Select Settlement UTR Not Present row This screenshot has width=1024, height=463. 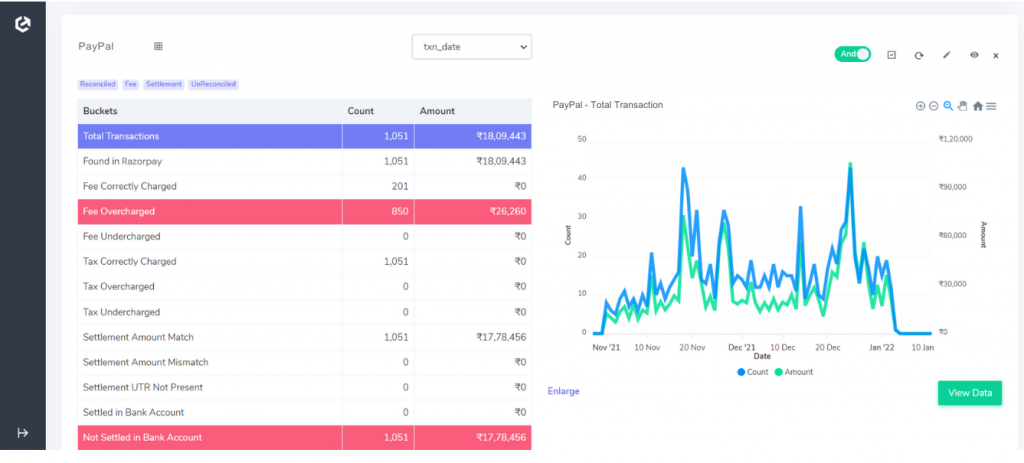tap(304, 387)
